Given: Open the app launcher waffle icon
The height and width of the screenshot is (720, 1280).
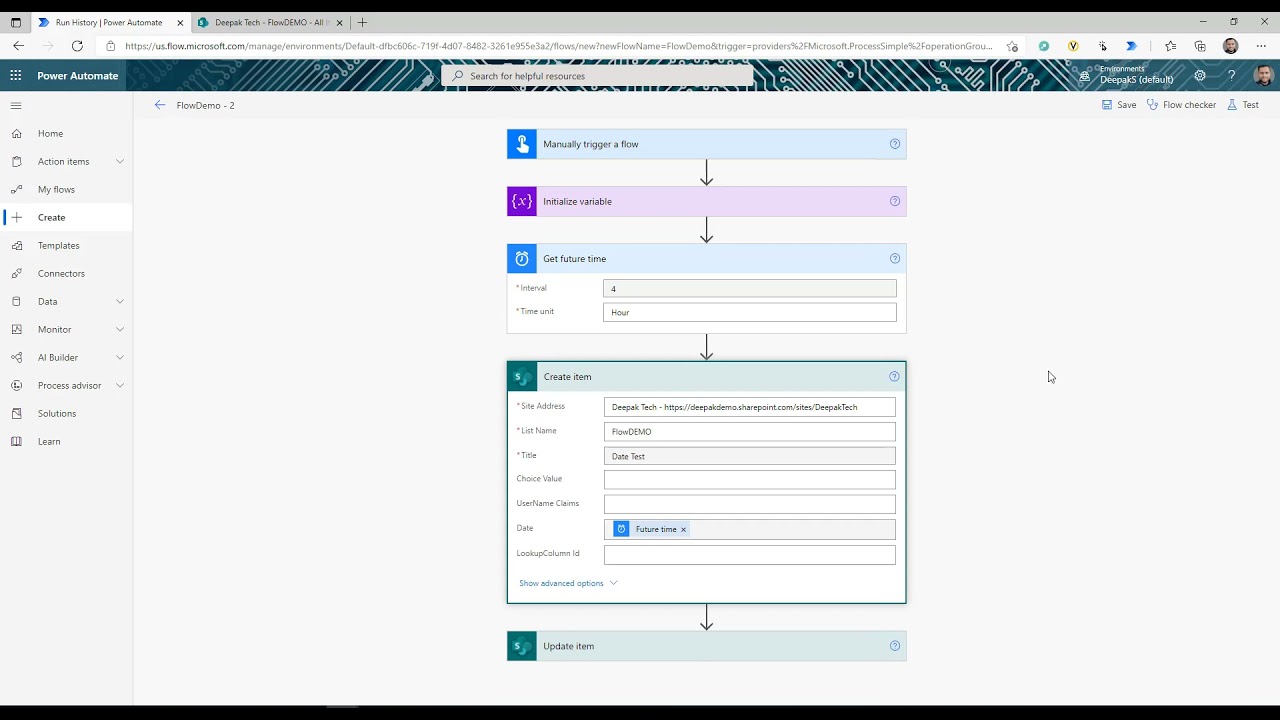Looking at the screenshot, I should (16, 76).
